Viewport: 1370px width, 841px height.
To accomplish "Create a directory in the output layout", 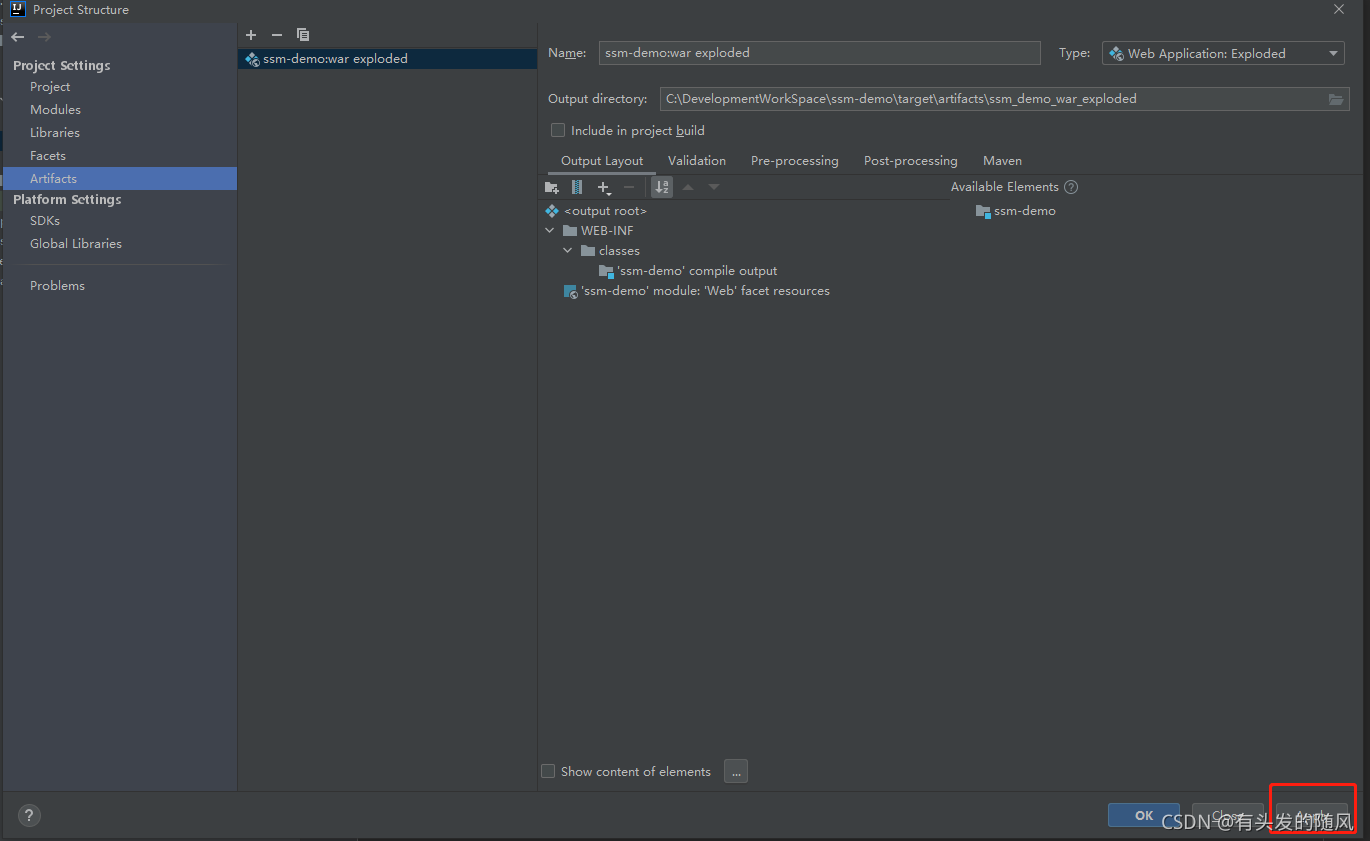I will pyautogui.click(x=551, y=187).
